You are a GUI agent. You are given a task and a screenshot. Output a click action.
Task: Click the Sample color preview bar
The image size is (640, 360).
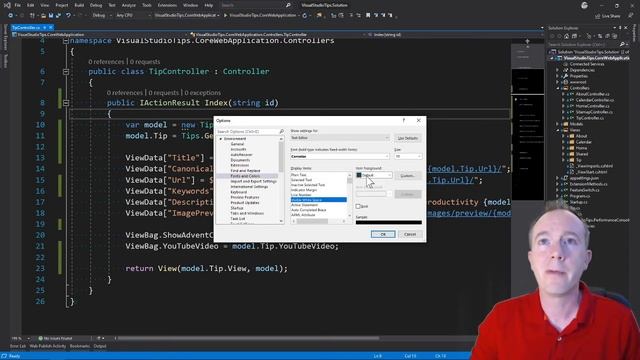(x=389, y=222)
